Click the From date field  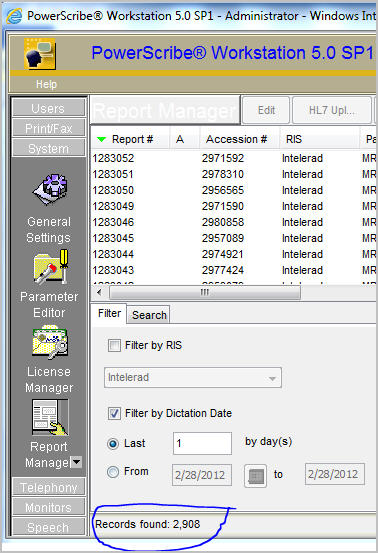[x=202, y=475]
